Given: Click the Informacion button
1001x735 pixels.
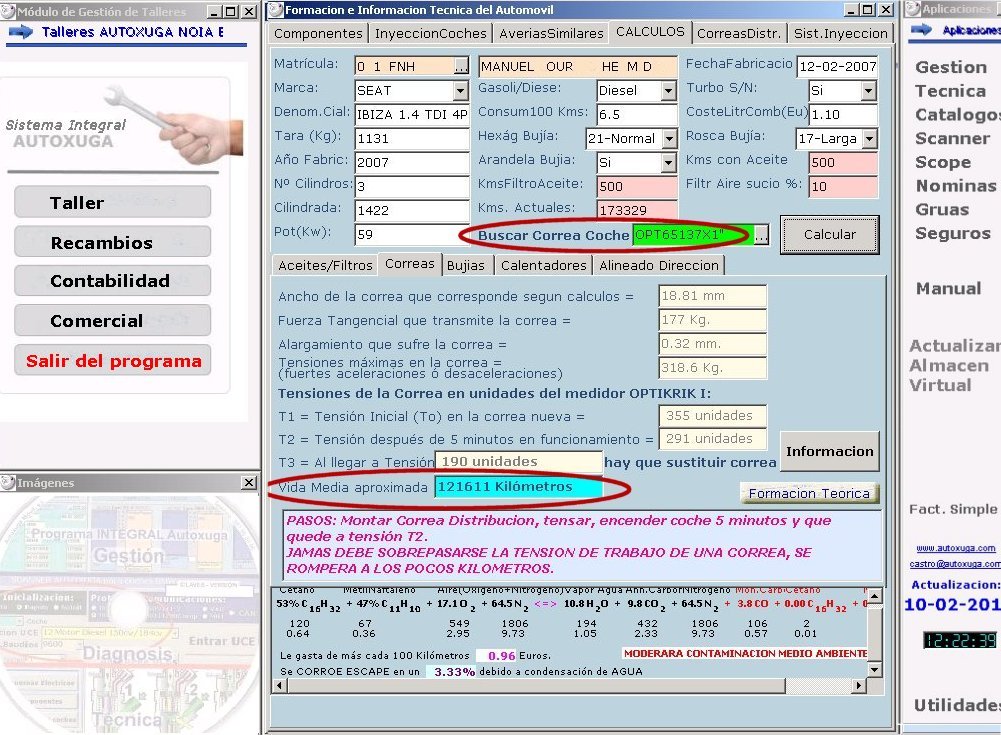Looking at the screenshot, I should pyautogui.click(x=829, y=451).
